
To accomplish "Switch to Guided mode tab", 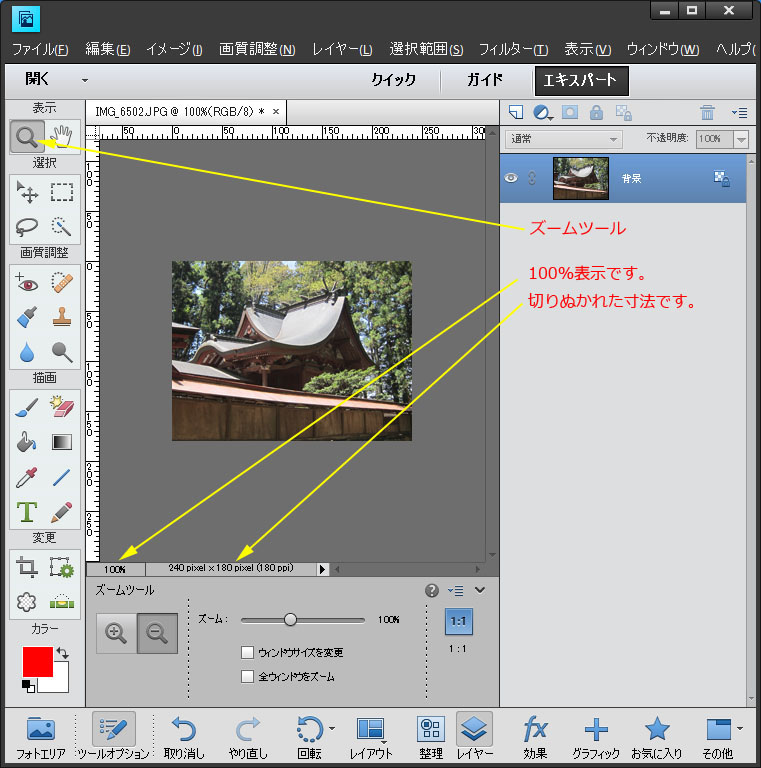I will [x=485, y=80].
